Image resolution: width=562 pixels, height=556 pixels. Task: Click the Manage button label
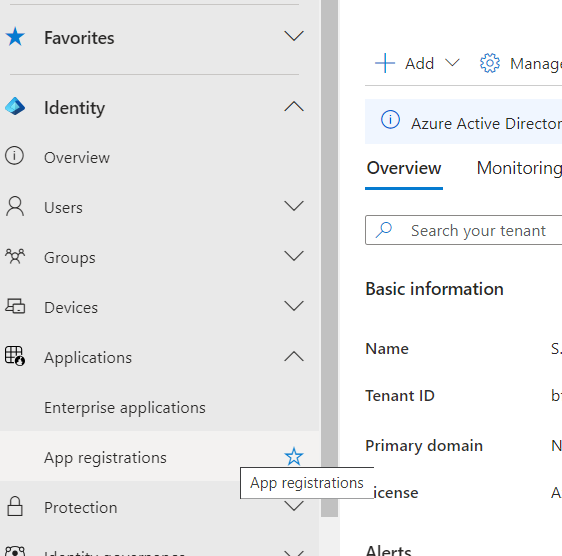[x=536, y=64]
